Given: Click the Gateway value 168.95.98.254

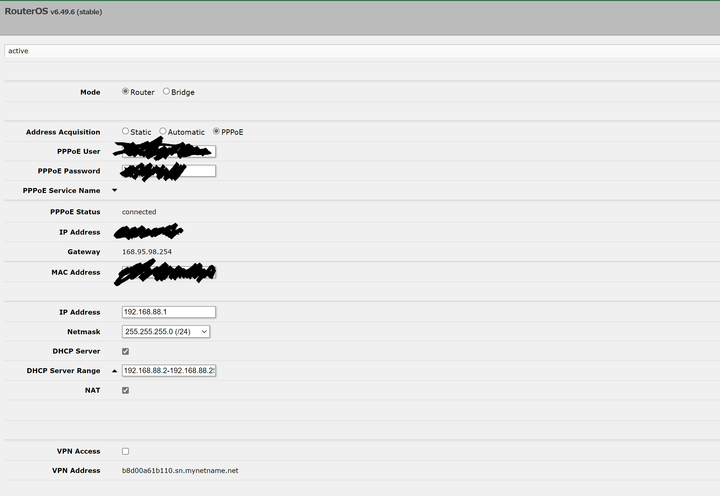Looking at the screenshot, I should (x=146, y=252).
